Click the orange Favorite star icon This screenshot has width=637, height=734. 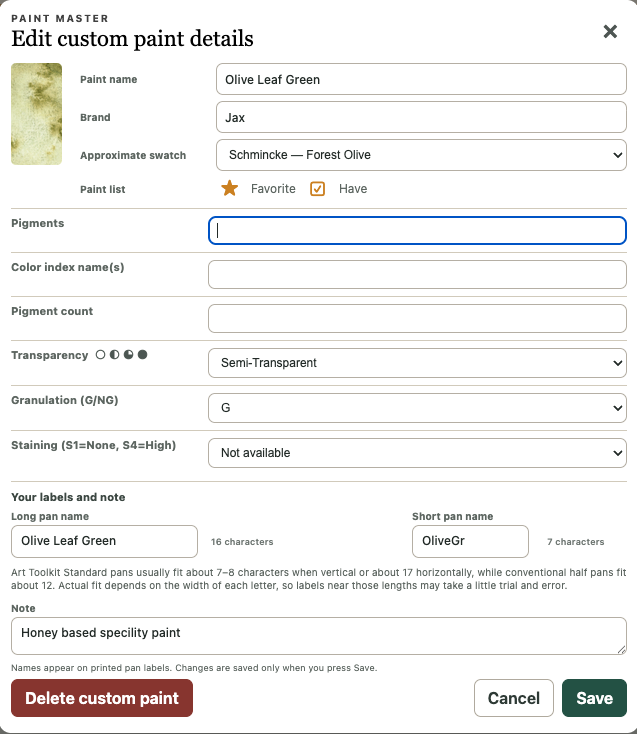click(x=229, y=188)
